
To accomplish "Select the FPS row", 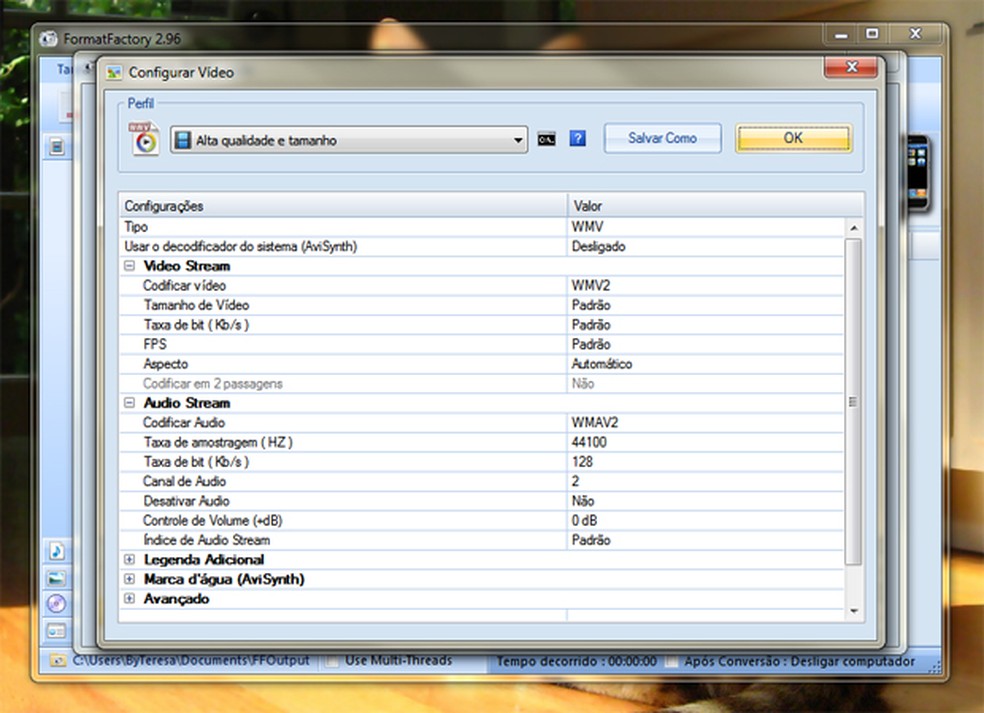I will pos(481,344).
